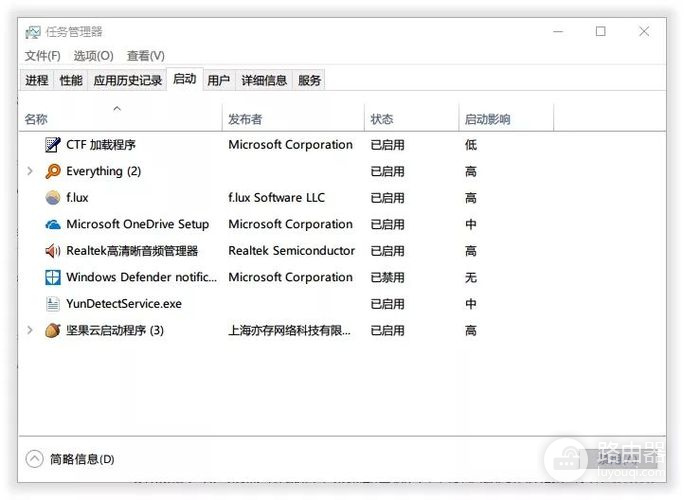Click 高 impact for Everything row
This screenshot has height=500, width=684.
(x=471, y=171)
